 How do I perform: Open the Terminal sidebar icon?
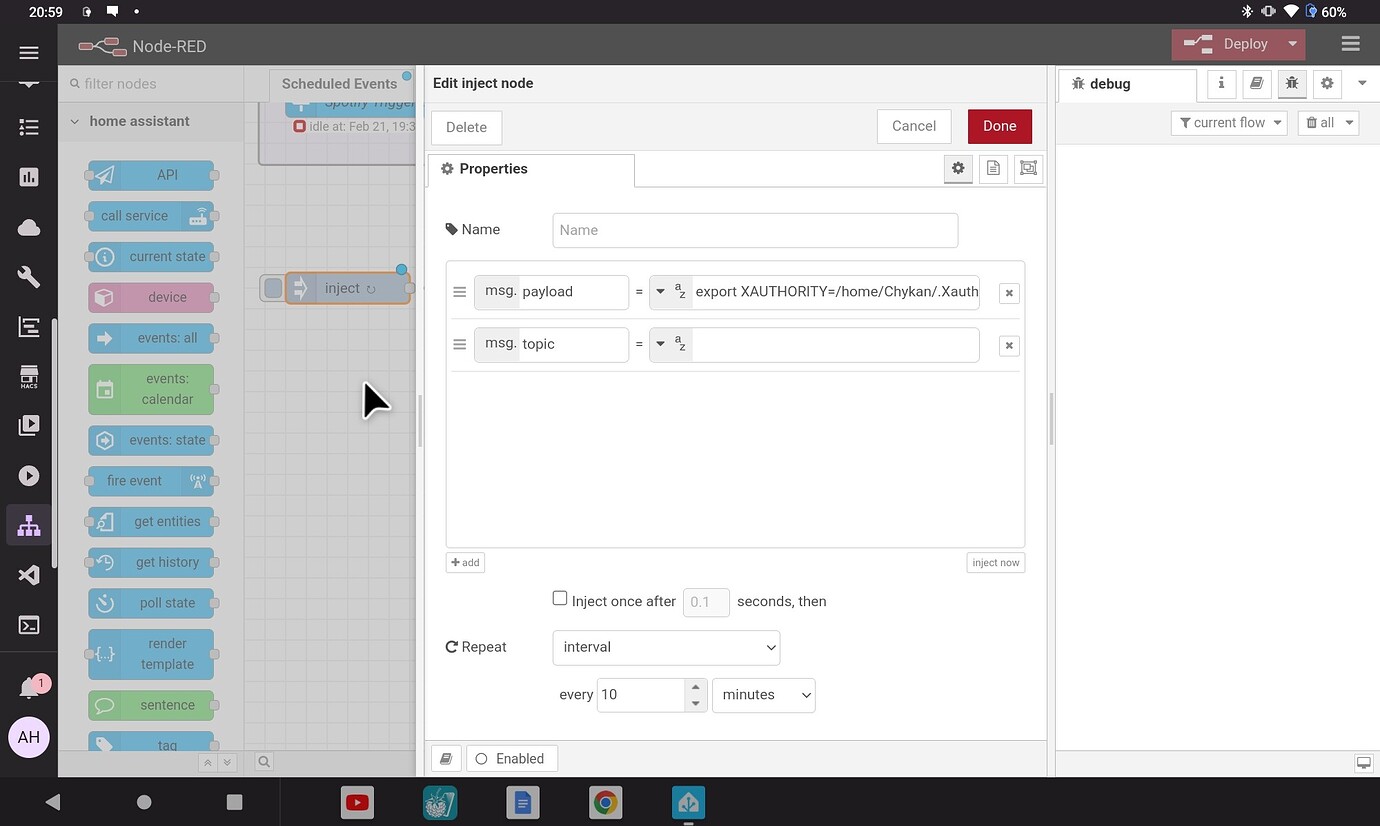[x=29, y=626]
